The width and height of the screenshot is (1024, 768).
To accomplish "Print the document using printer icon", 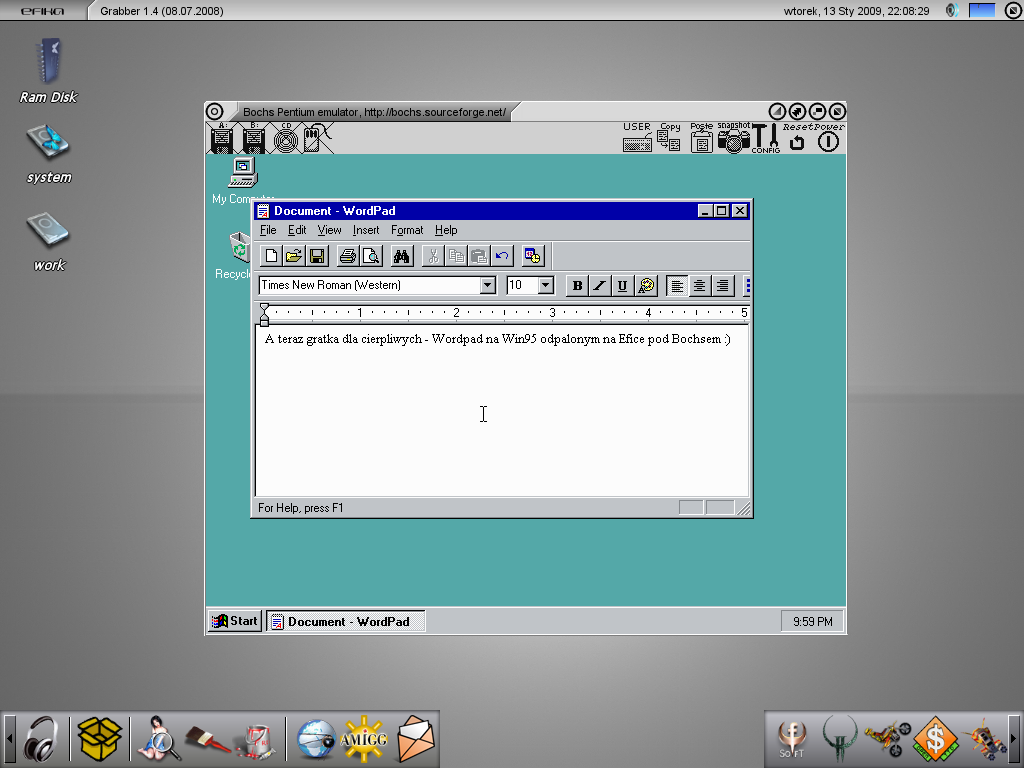I will [x=347, y=256].
